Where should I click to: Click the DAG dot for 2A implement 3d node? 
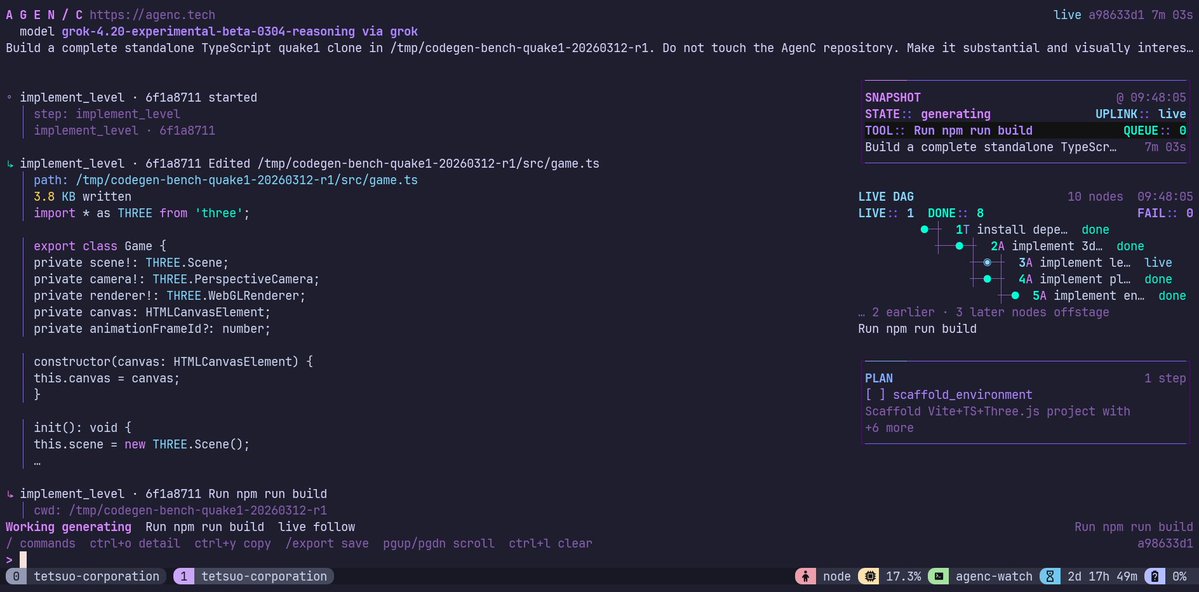[960, 246]
